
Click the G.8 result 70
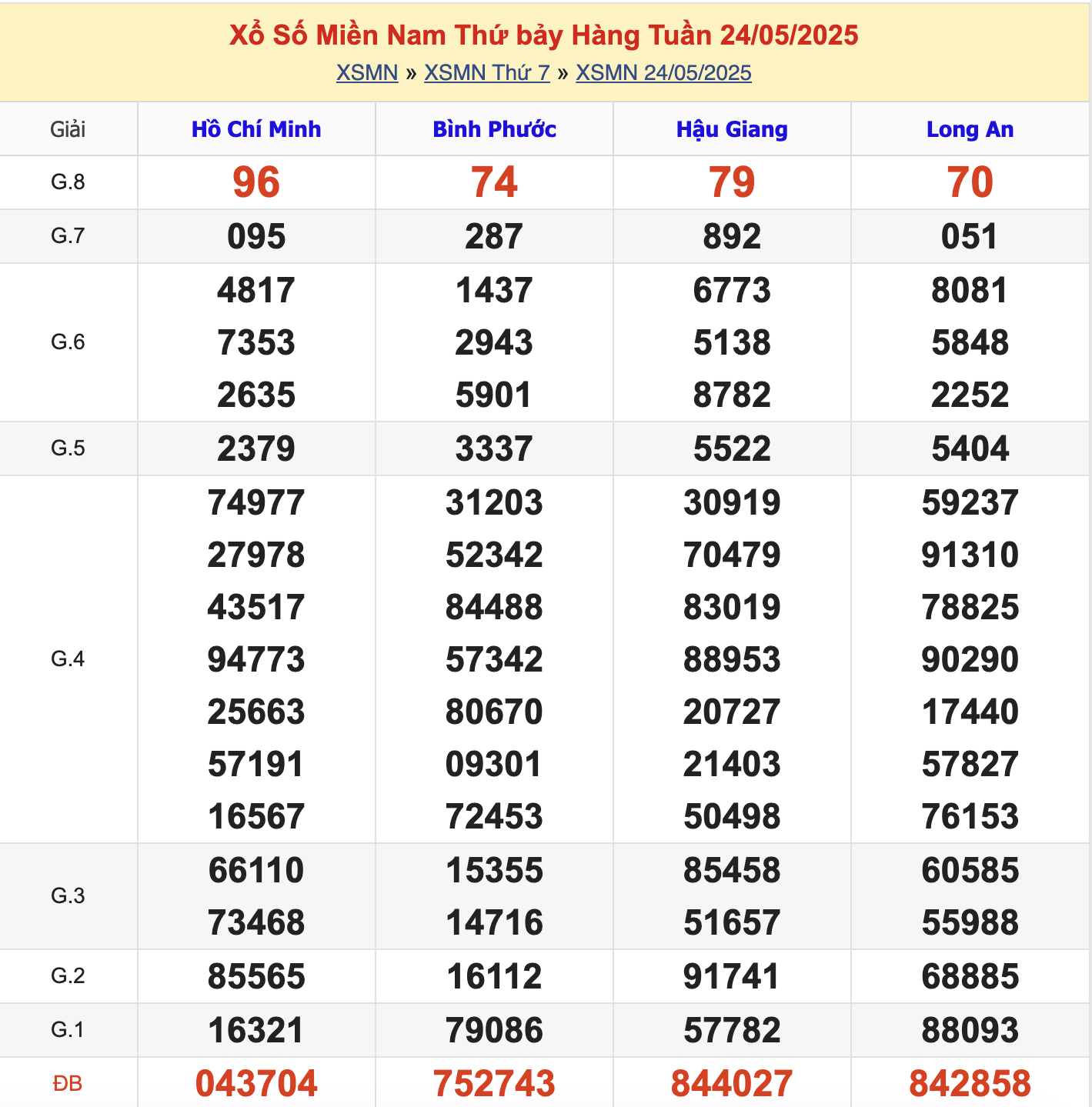point(970,182)
